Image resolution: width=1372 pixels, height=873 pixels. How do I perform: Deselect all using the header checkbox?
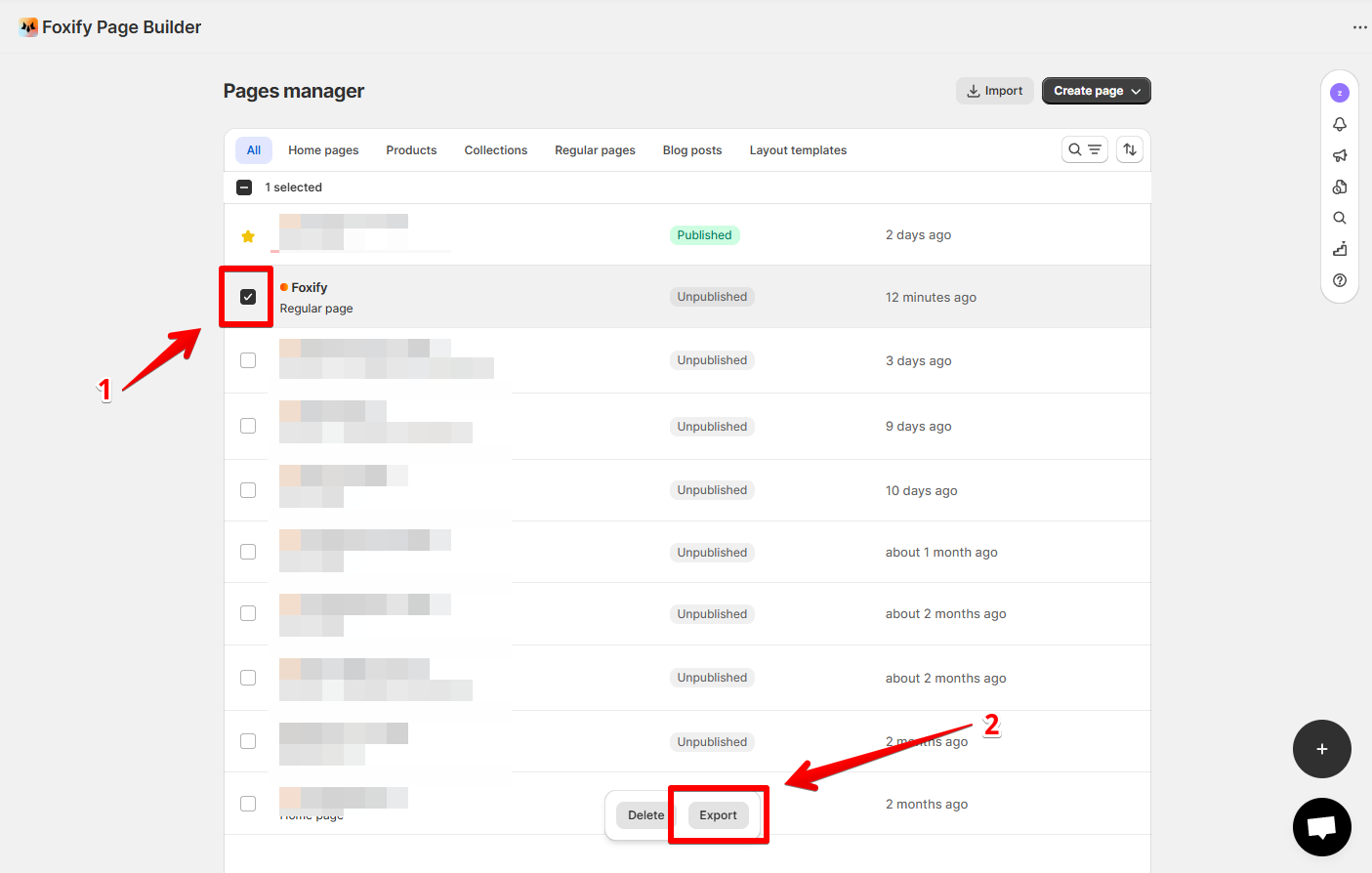tap(244, 187)
